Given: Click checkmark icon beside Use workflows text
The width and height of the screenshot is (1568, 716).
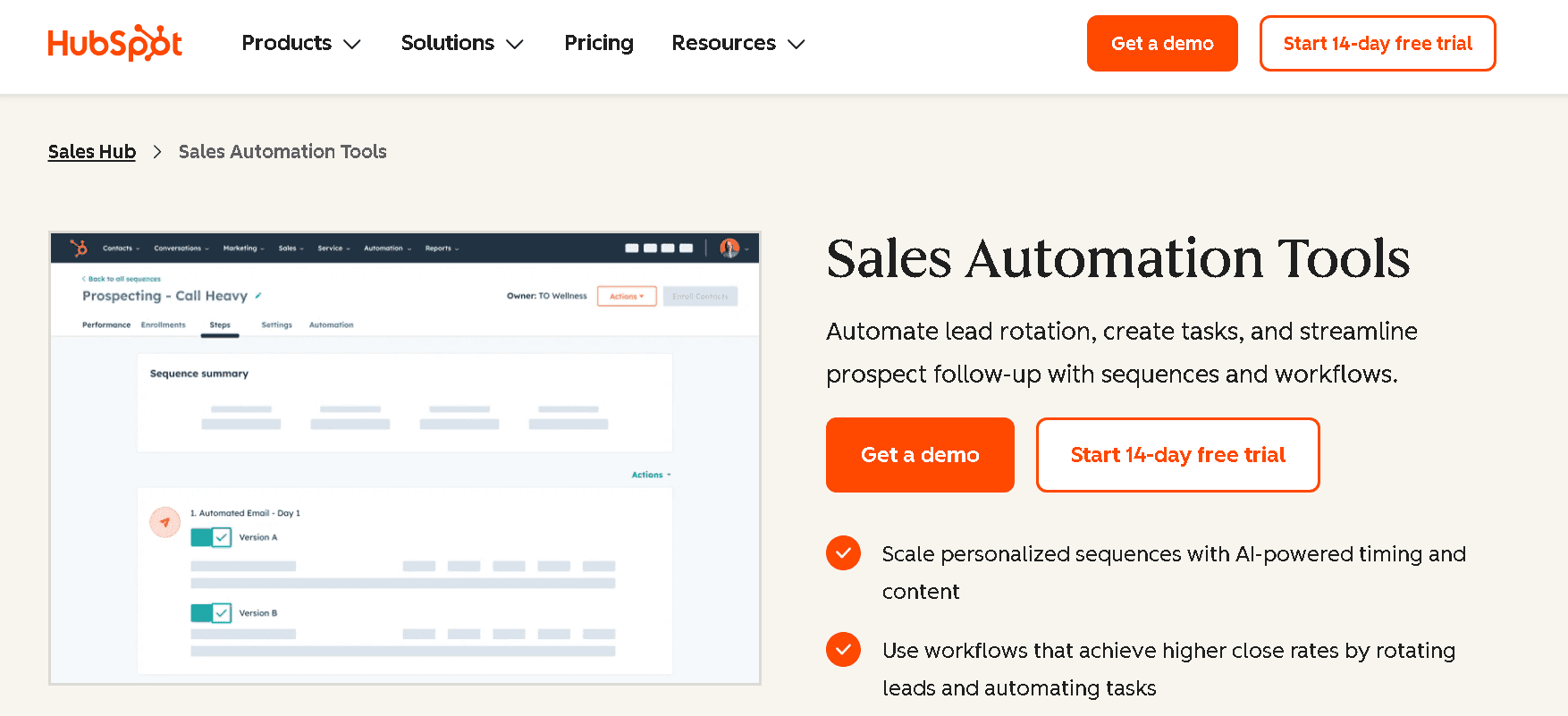Looking at the screenshot, I should (843, 650).
